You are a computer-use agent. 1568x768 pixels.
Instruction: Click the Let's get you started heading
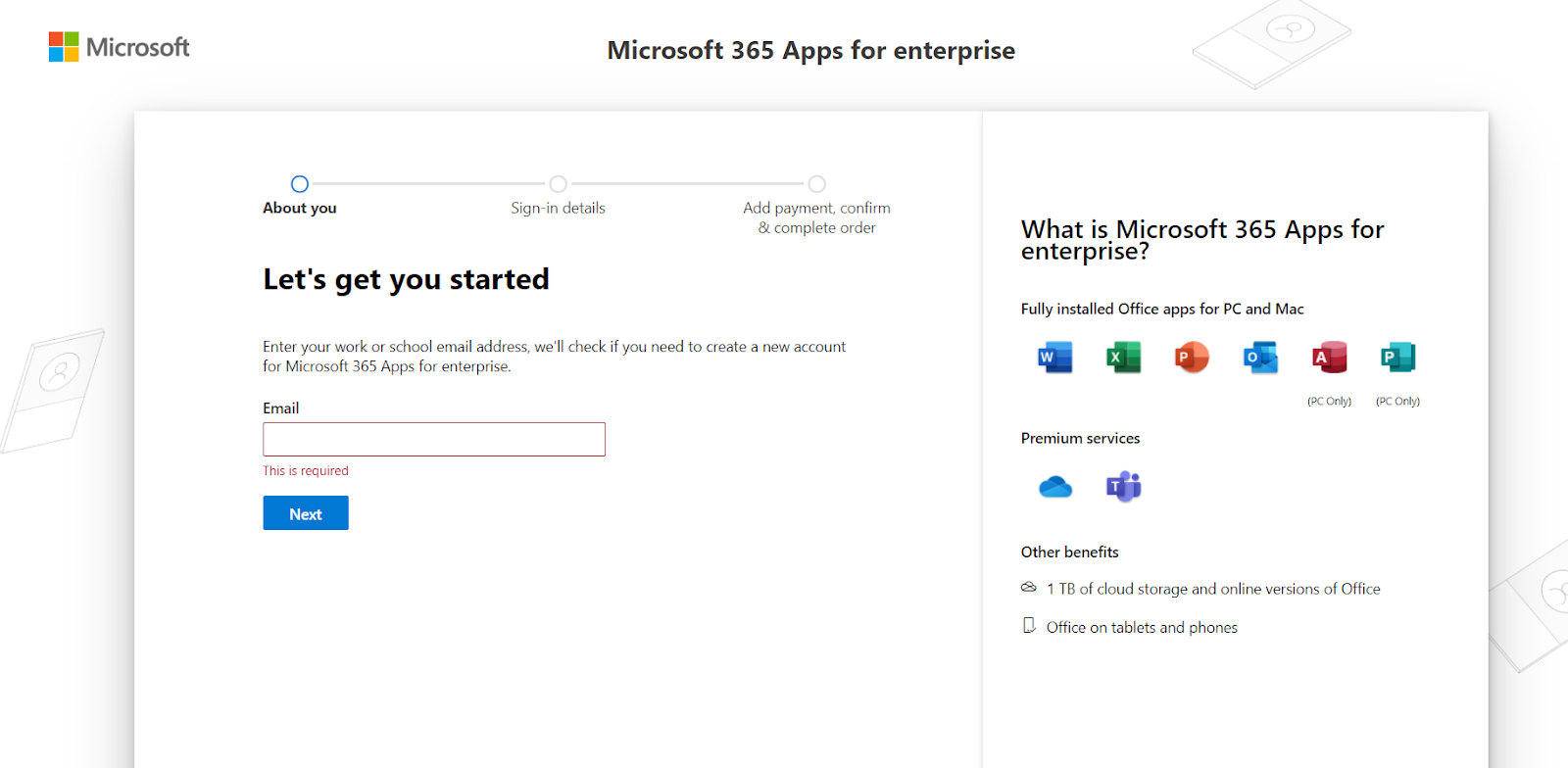click(x=406, y=280)
